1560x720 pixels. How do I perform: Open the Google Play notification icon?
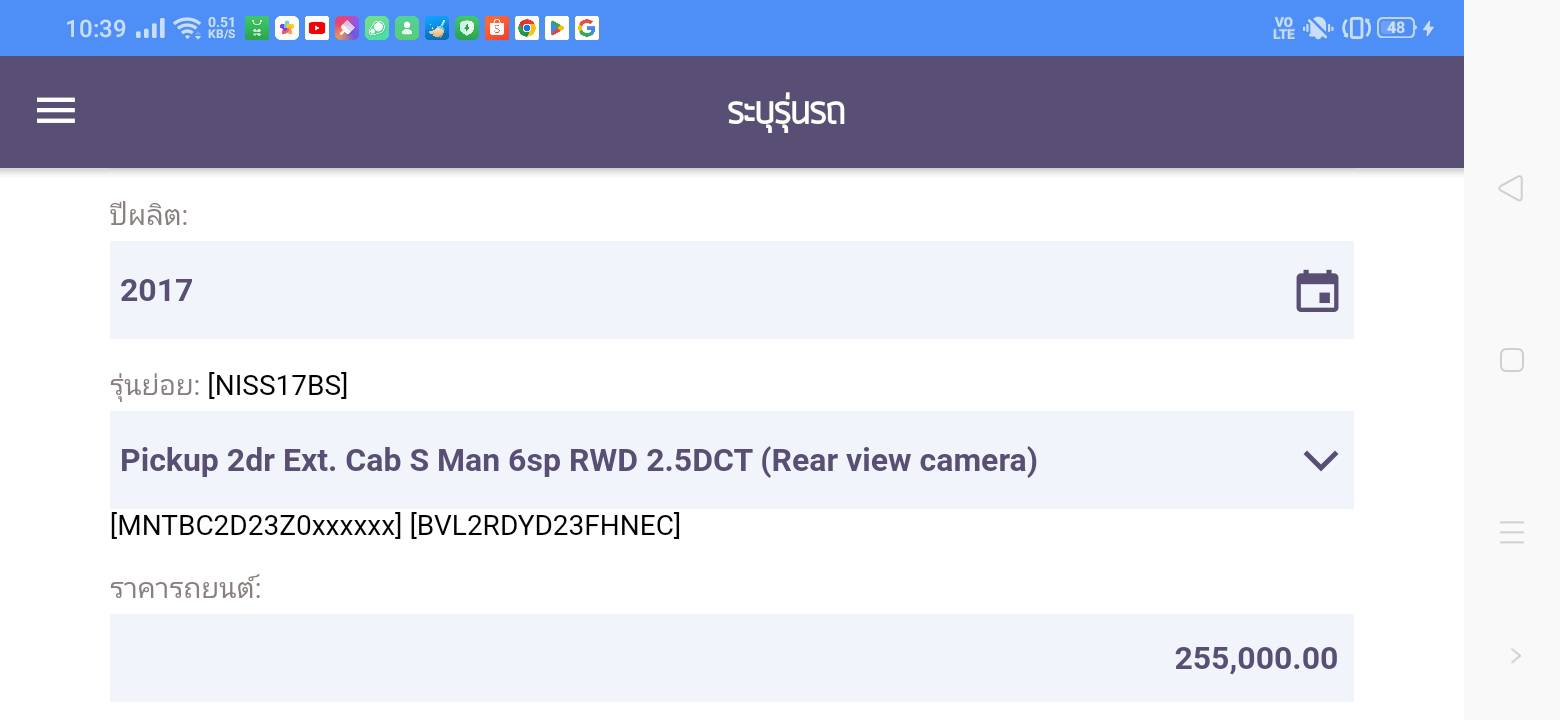coord(557,28)
